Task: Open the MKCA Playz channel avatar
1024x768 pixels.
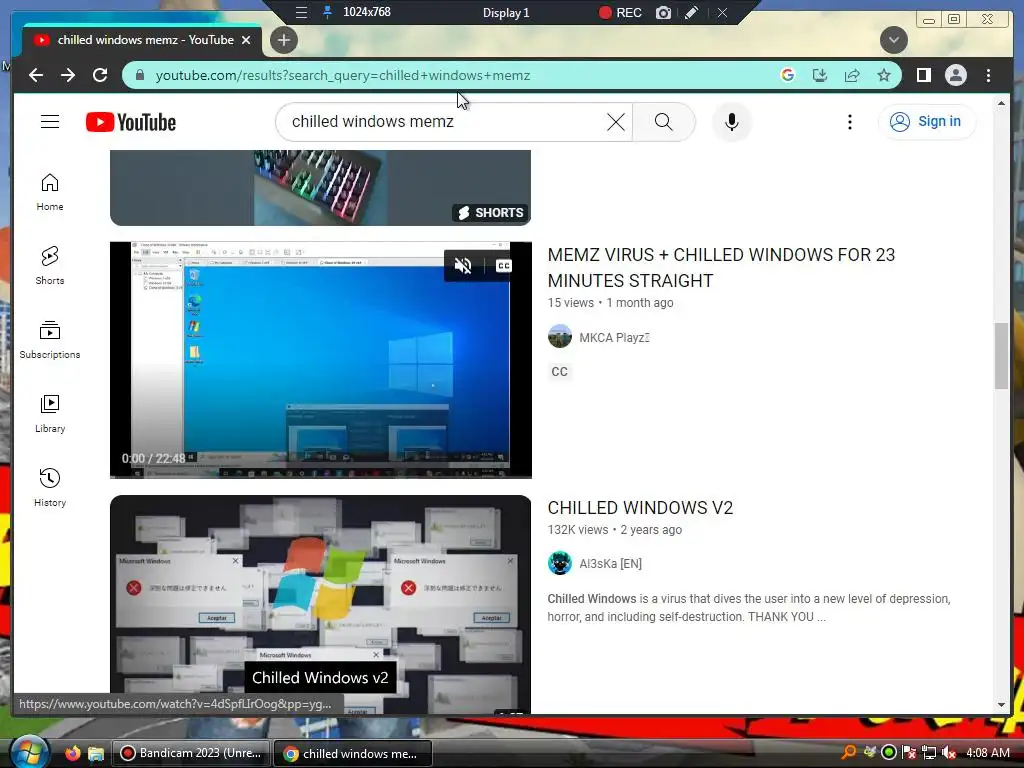Action: pos(560,337)
